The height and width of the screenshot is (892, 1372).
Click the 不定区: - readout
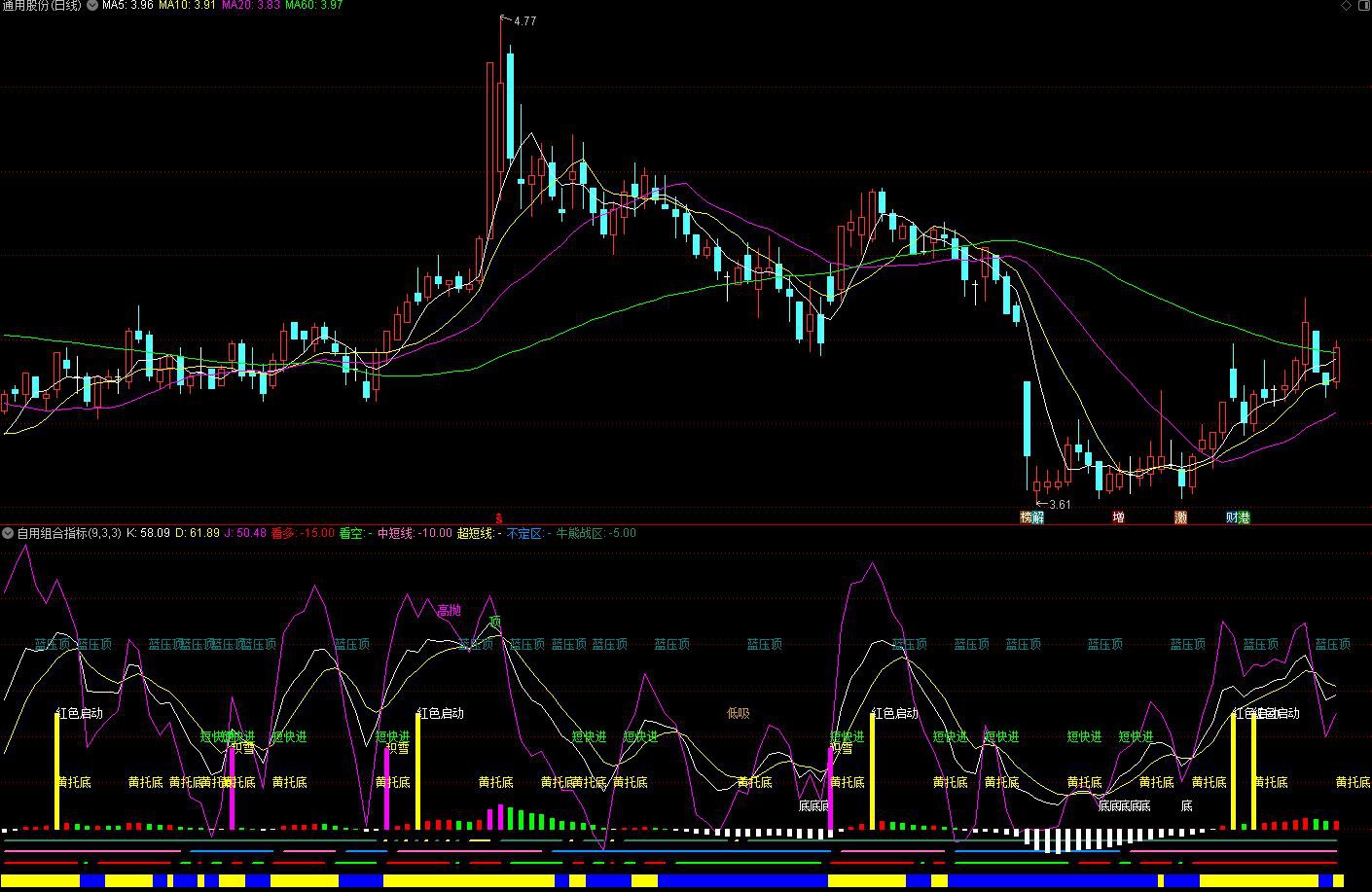(x=529, y=533)
